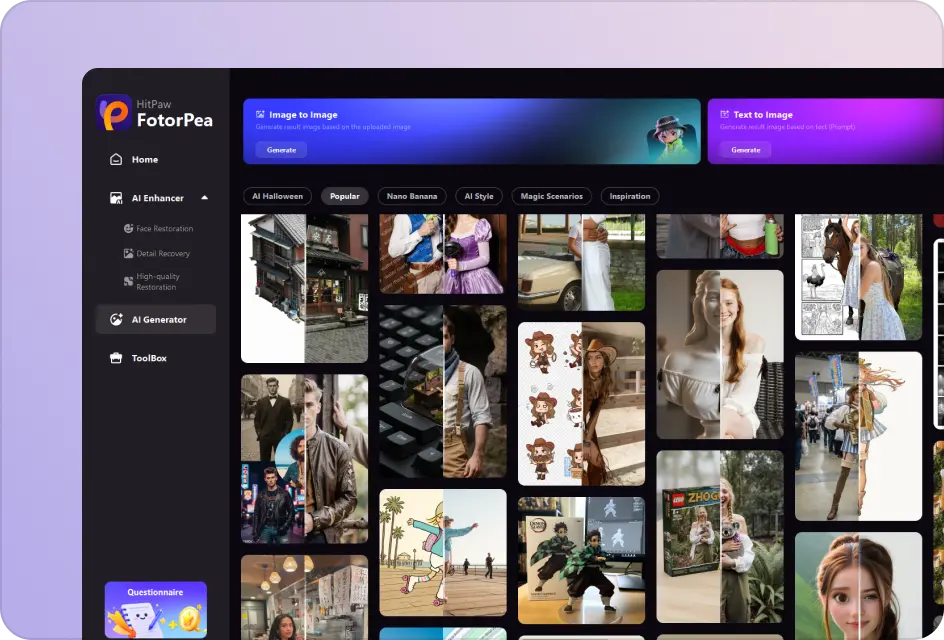Click the AI Enhancer picture icon
The image size is (944, 640).
pyautogui.click(x=115, y=198)
